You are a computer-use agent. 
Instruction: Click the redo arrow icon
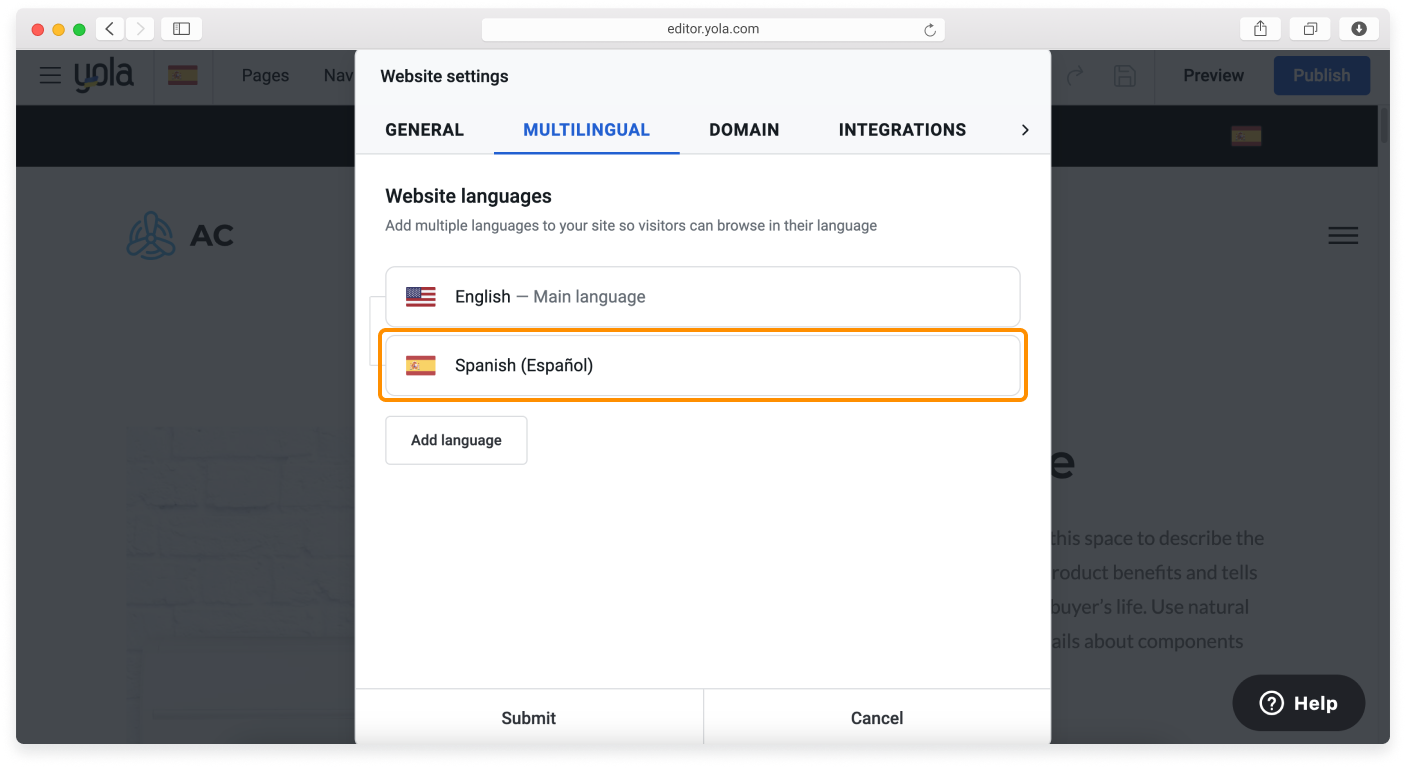coord(1072,75)
